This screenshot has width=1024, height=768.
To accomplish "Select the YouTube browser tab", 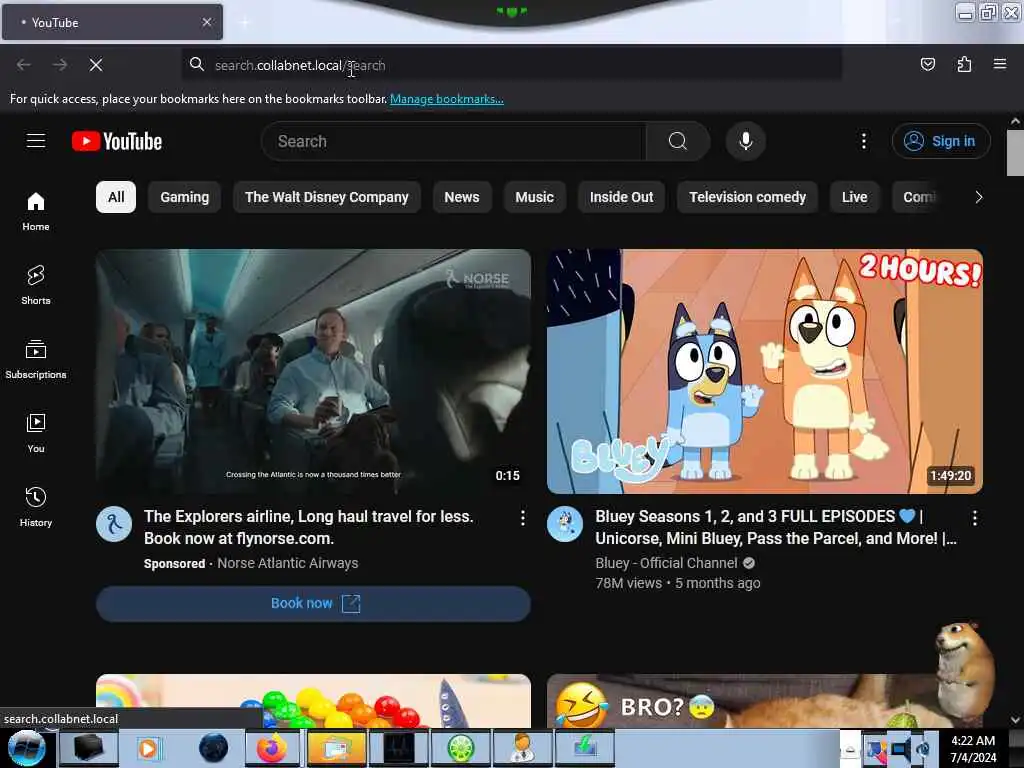I will 112,22.
